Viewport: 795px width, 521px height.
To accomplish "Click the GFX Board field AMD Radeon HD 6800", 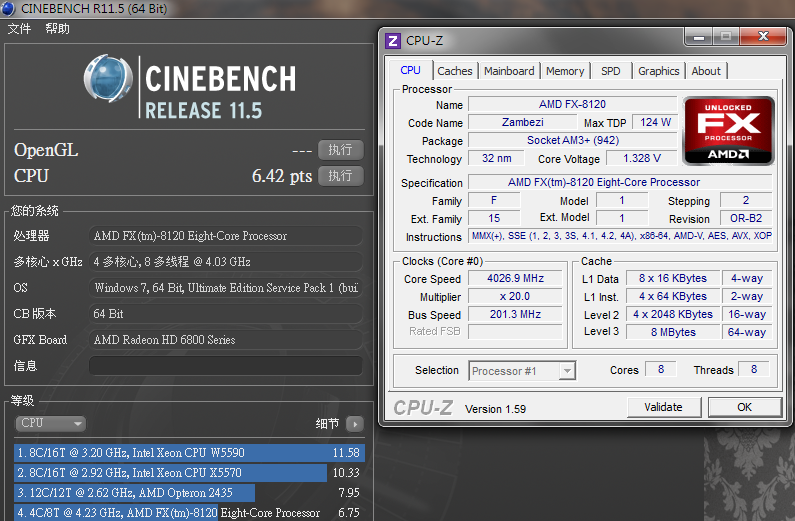I will point(226,340).
